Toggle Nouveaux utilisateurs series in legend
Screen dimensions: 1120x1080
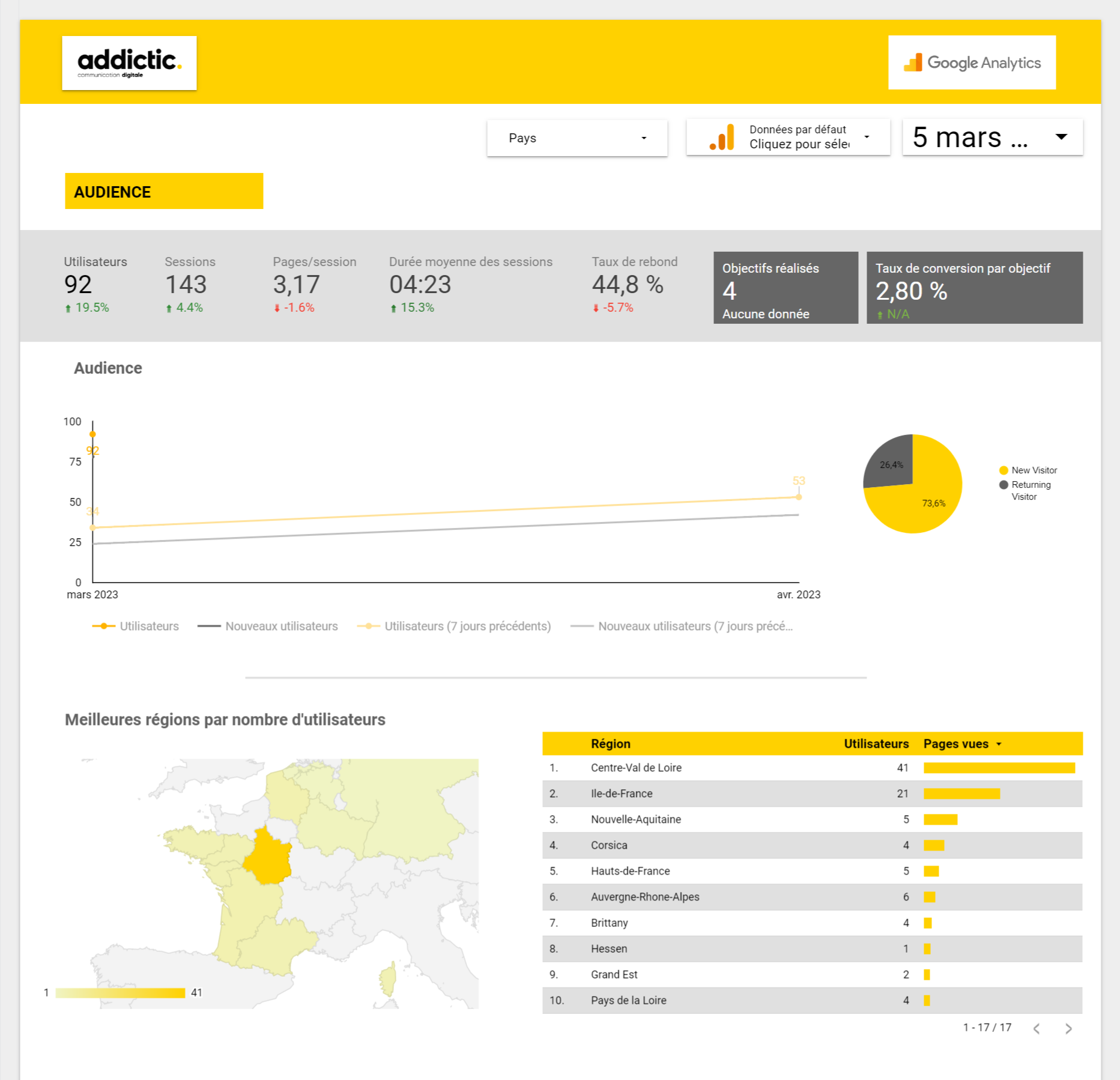click(x=268, y=626)
